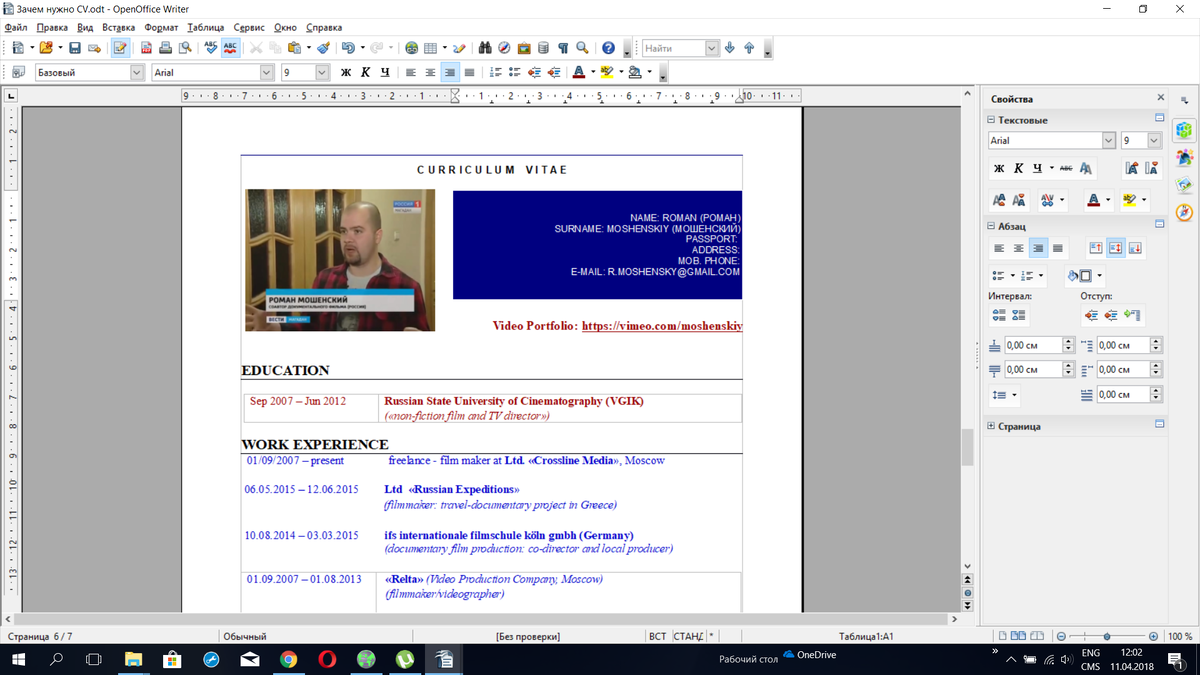Click Find Next down arrow icon
Viewport: 1200px width, 675px height.
[730, 48]
